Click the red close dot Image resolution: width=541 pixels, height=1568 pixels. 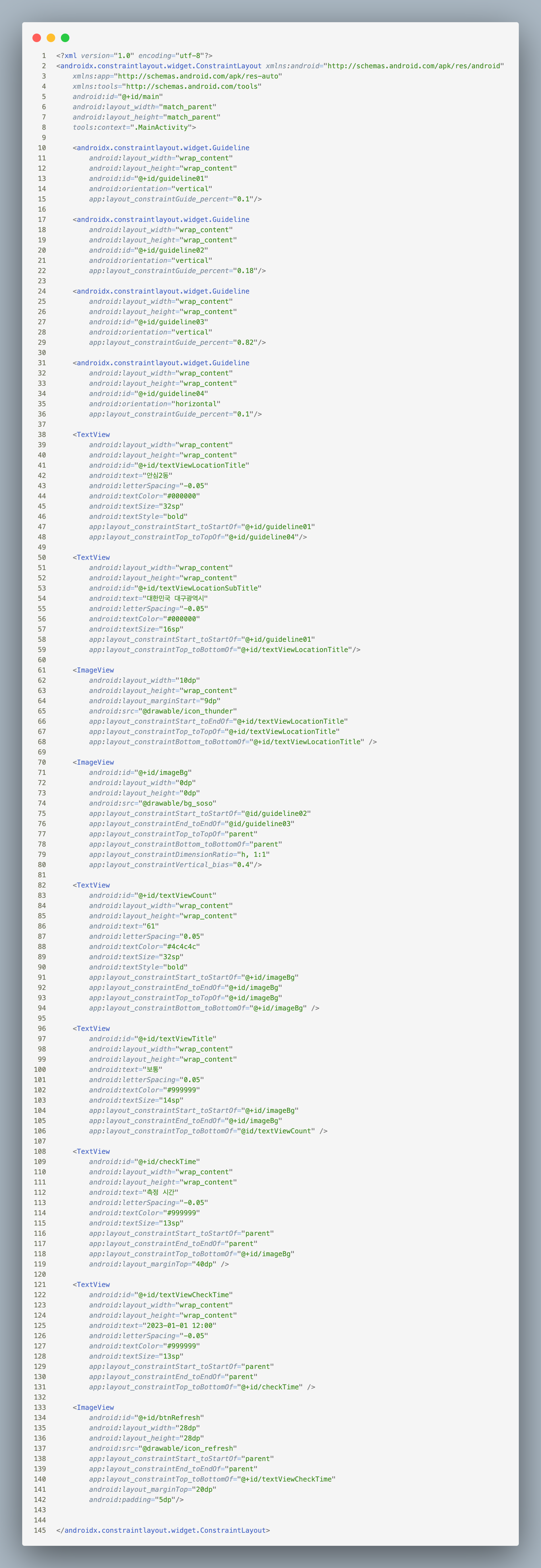(36, 38)
